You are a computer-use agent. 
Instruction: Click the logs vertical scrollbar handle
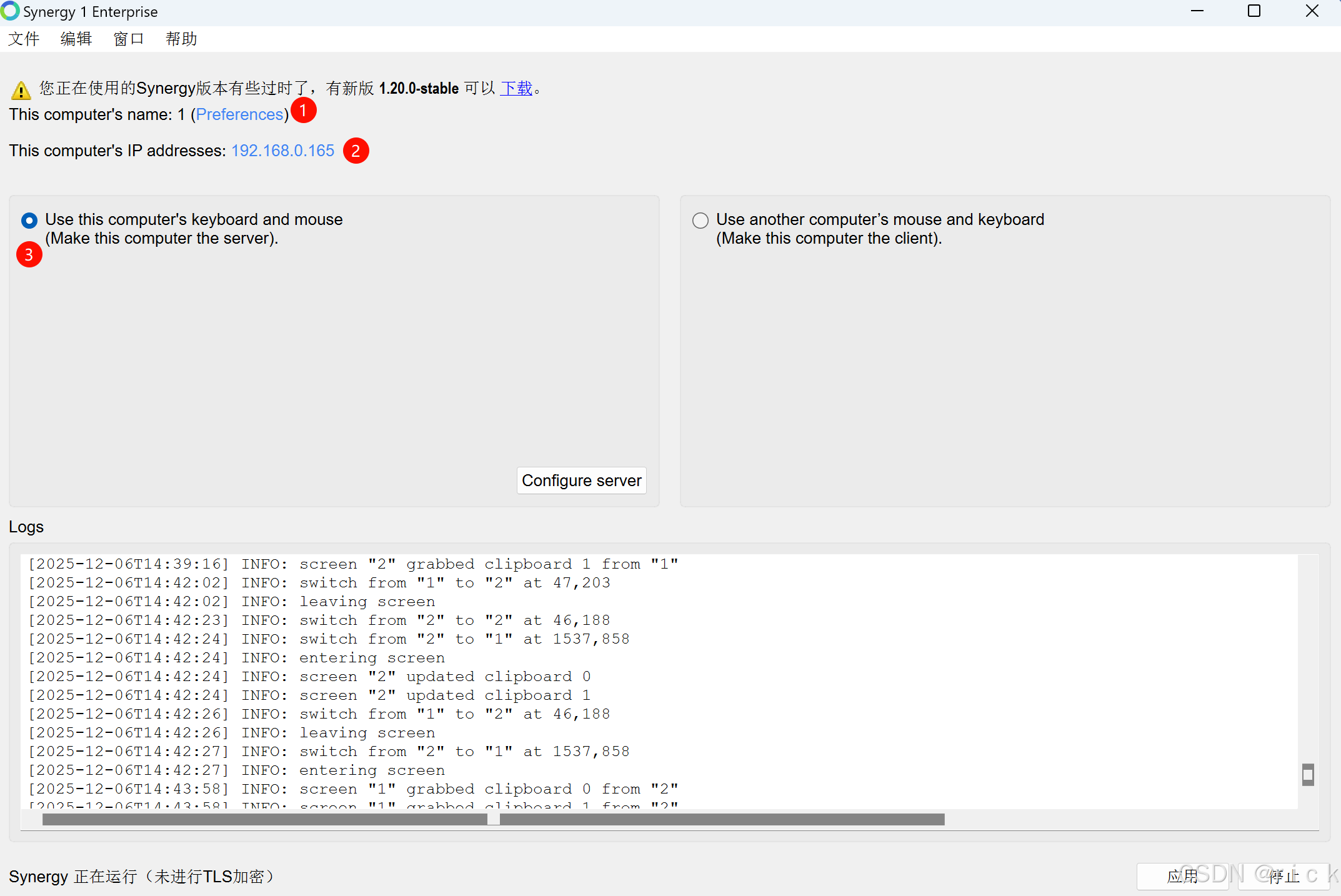point(1308,774)
